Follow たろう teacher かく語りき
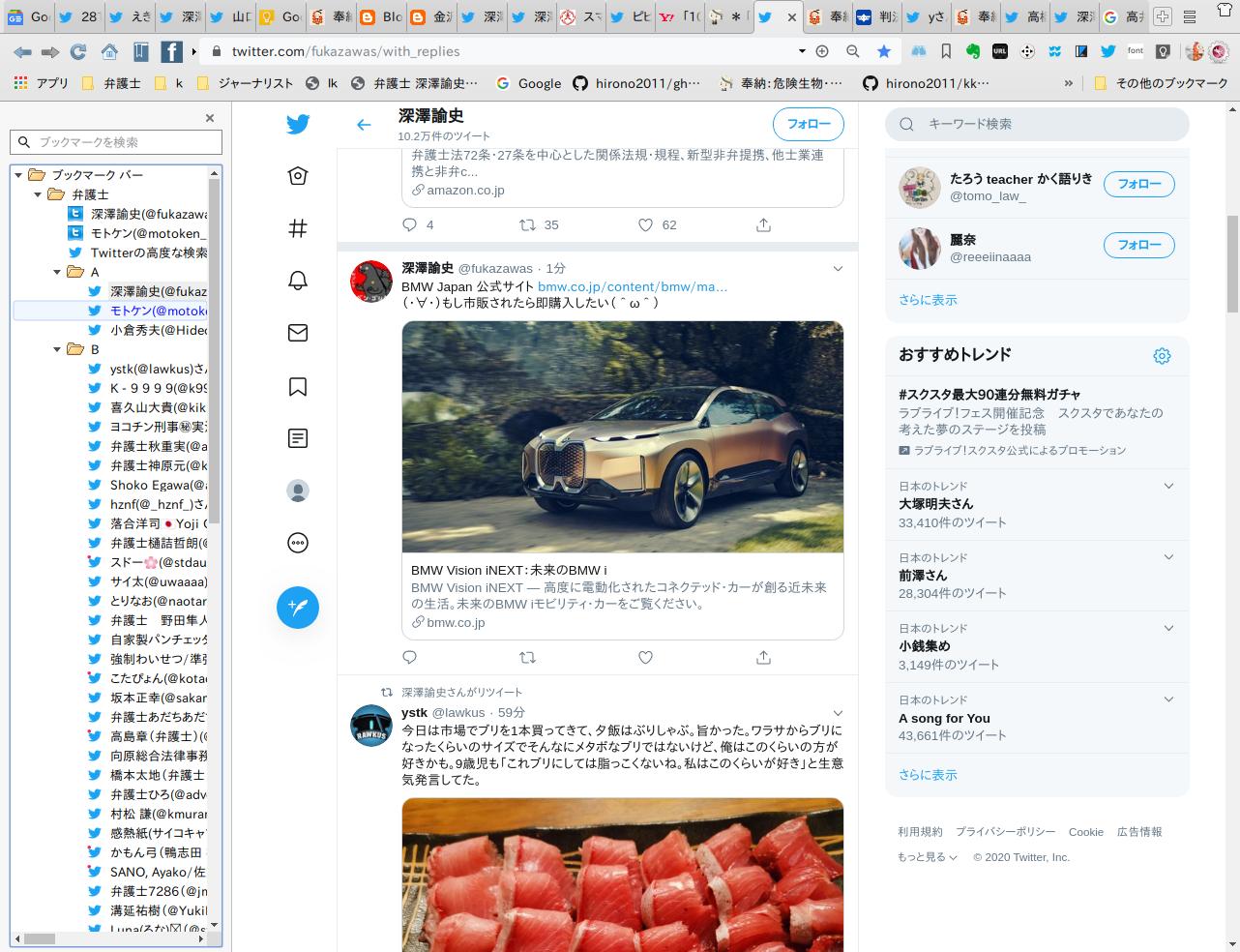This screenshot has height=952, width=1240. pyautogui.click(x=1139, y=184)
